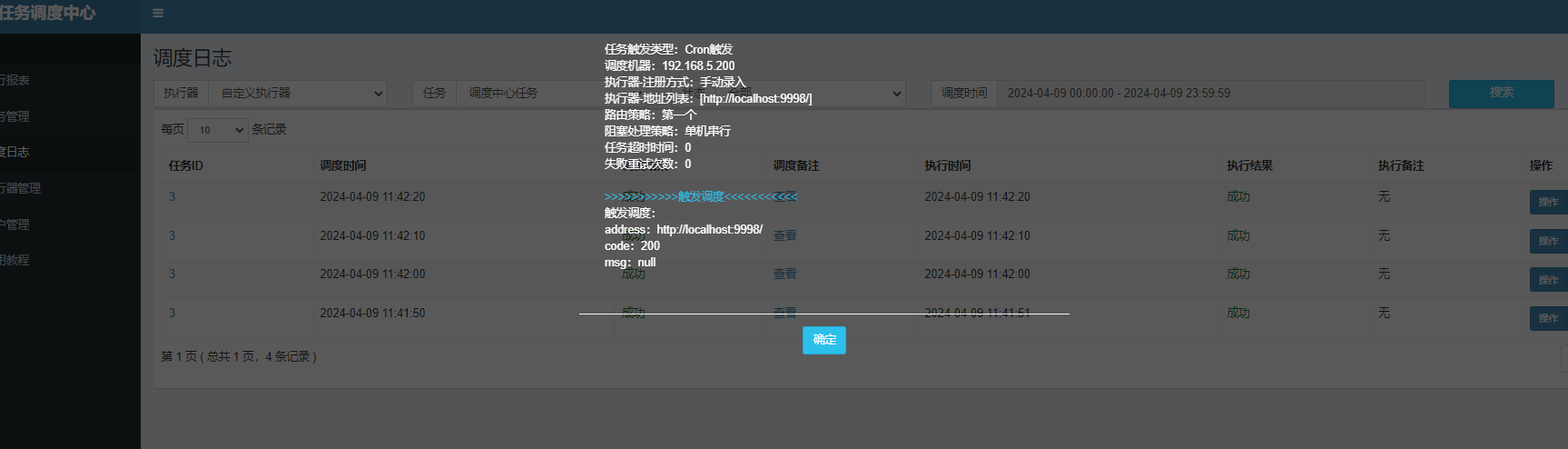This screenshot has height=449, width=1568.
Task: Click dialog line 路由策略：第一个
Action: [x=651, y=115]
